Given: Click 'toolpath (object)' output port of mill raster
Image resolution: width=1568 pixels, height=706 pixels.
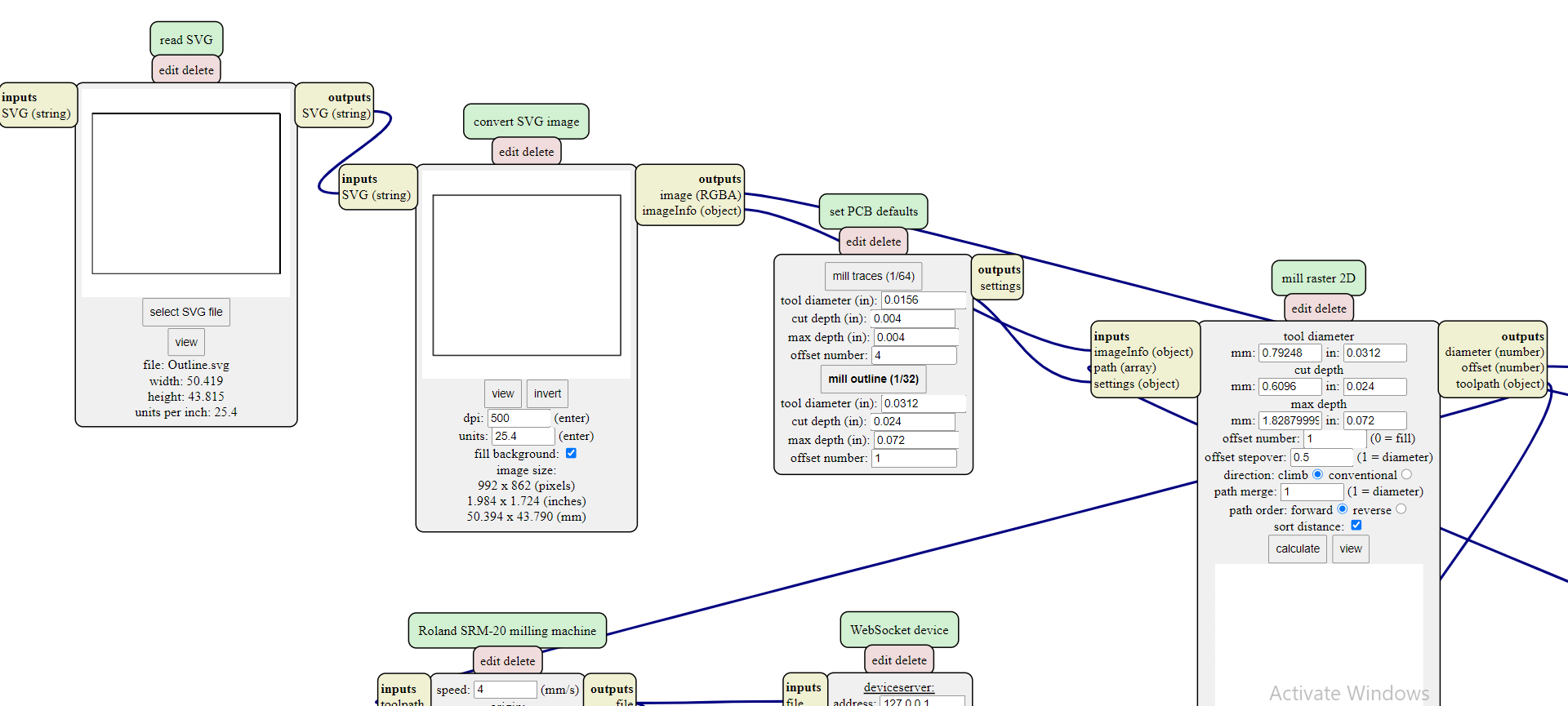Looking at the screenshot, I should click(1500, 384).
